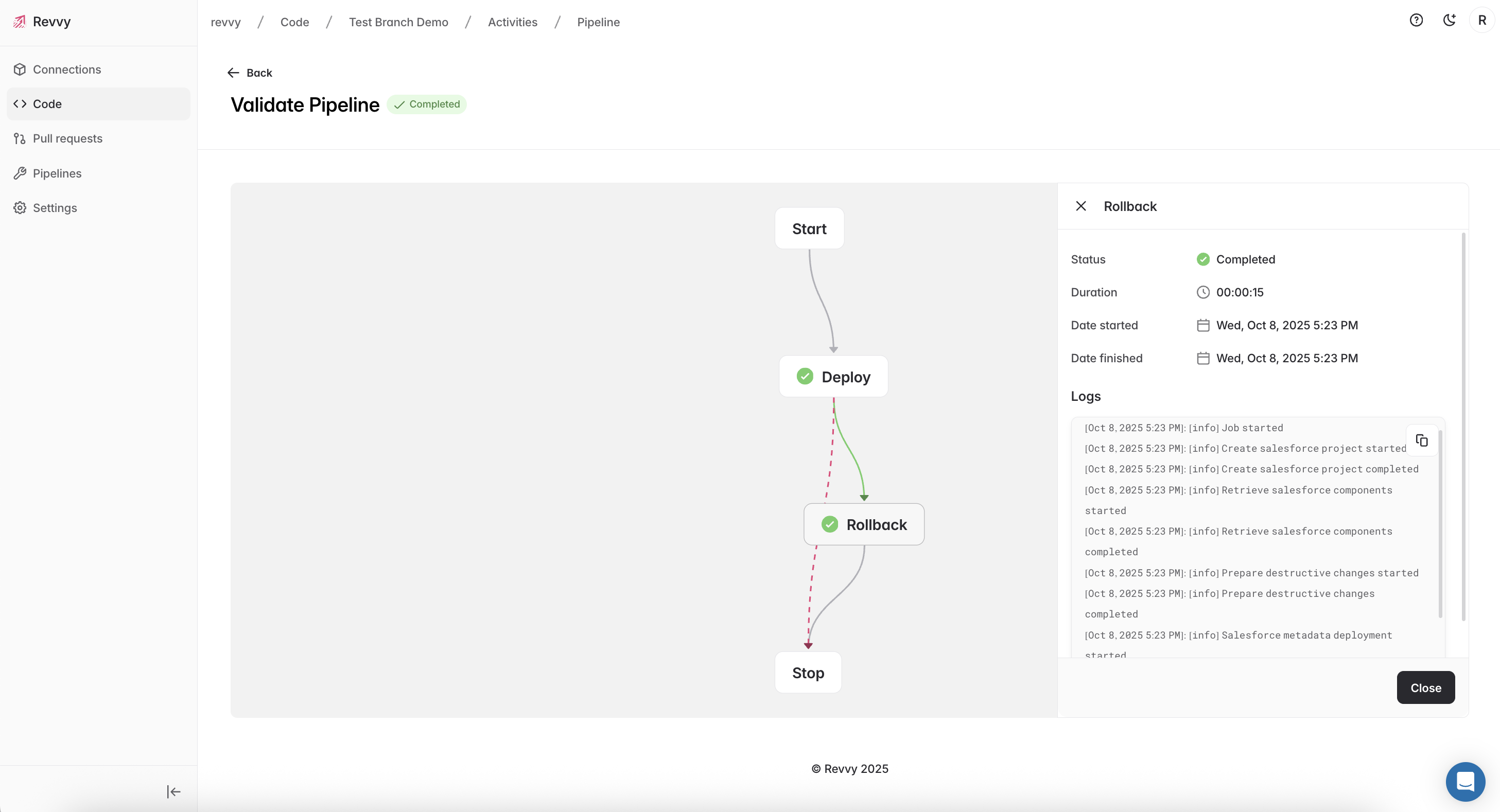Click the Activities breadcrumb link
The image size is (1500, 812).
click(512, 22)
